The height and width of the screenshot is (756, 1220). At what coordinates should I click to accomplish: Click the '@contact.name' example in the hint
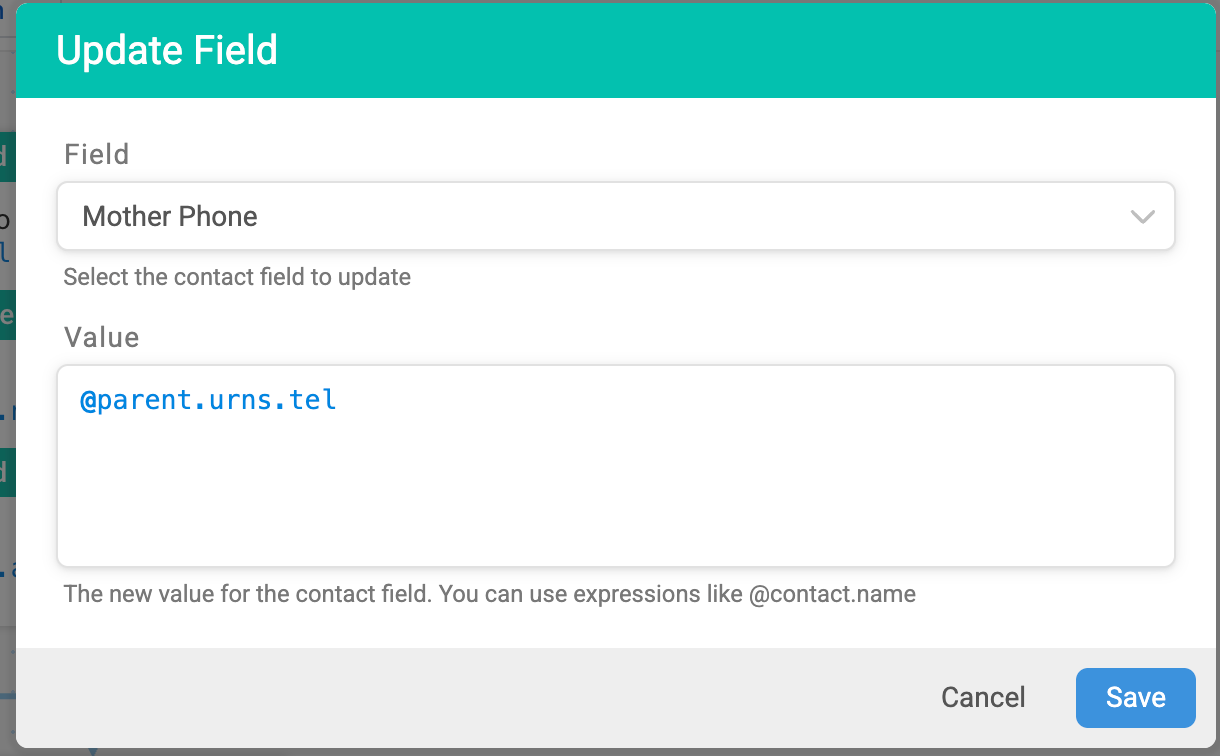tap(832, 595)
